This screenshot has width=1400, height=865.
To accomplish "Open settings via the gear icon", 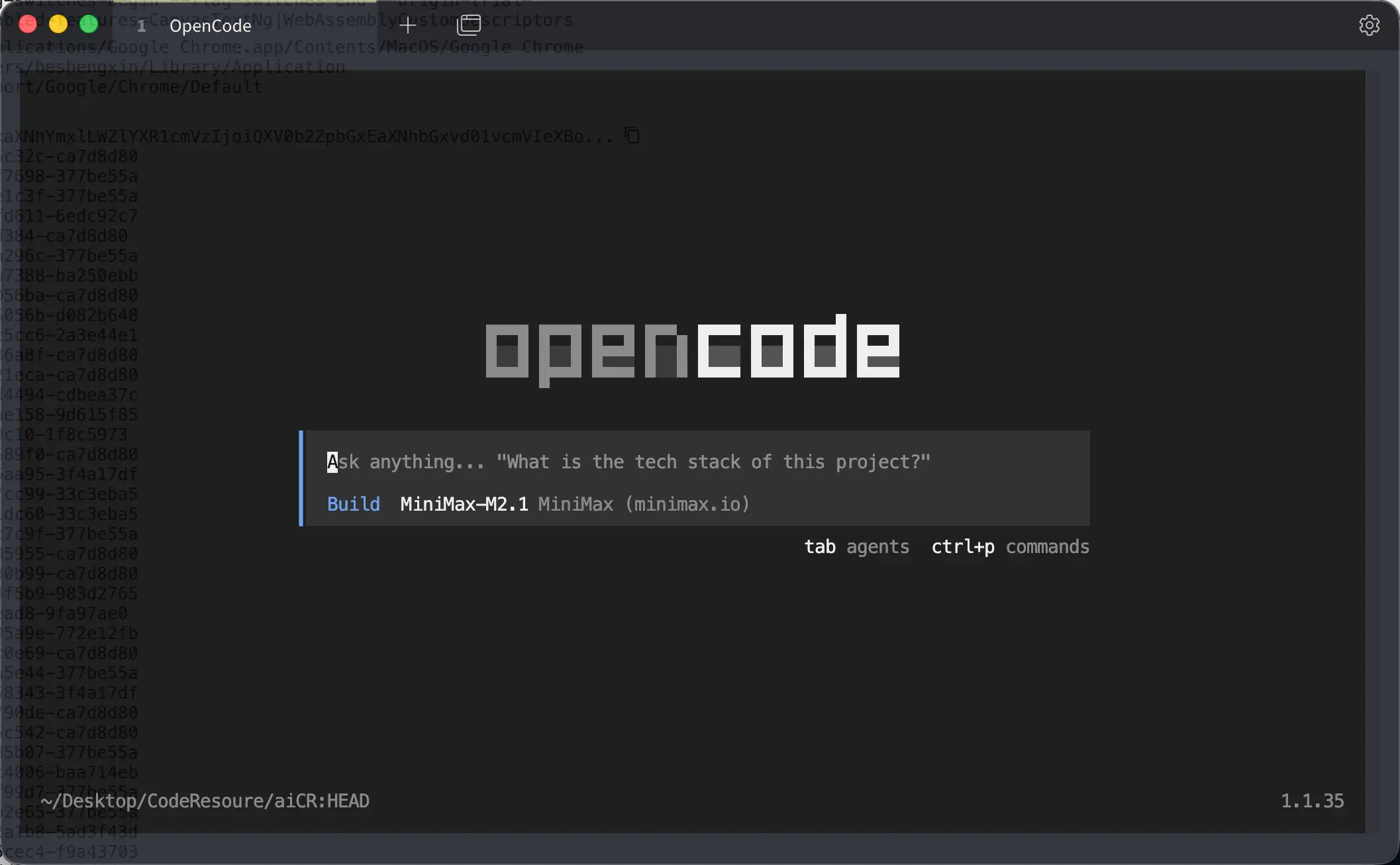I will [1369, 26].
